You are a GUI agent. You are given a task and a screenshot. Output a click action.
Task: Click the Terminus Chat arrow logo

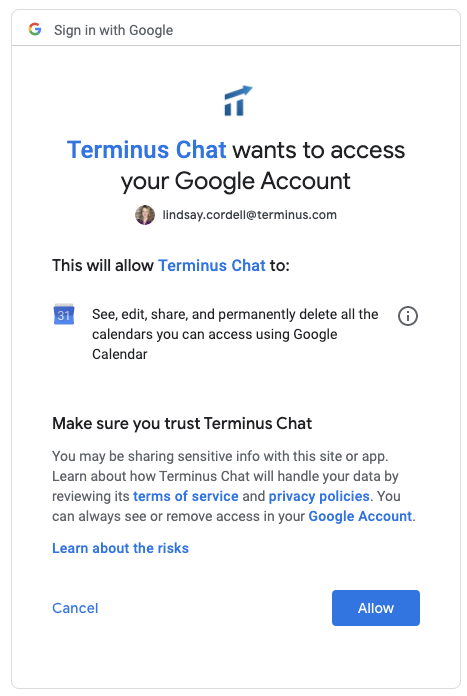point(238,101)
